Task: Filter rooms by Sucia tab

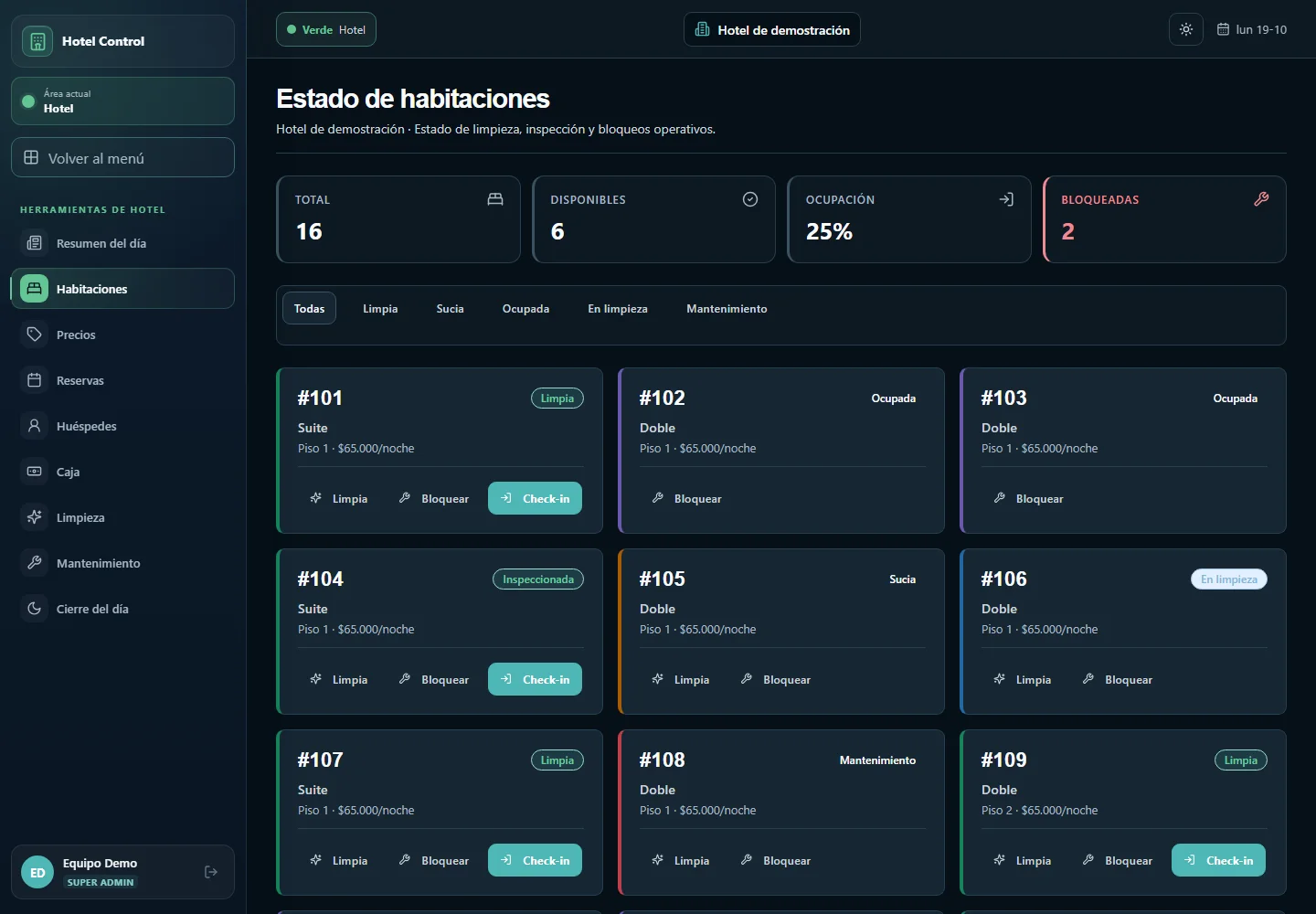Action: pos(451,309)
